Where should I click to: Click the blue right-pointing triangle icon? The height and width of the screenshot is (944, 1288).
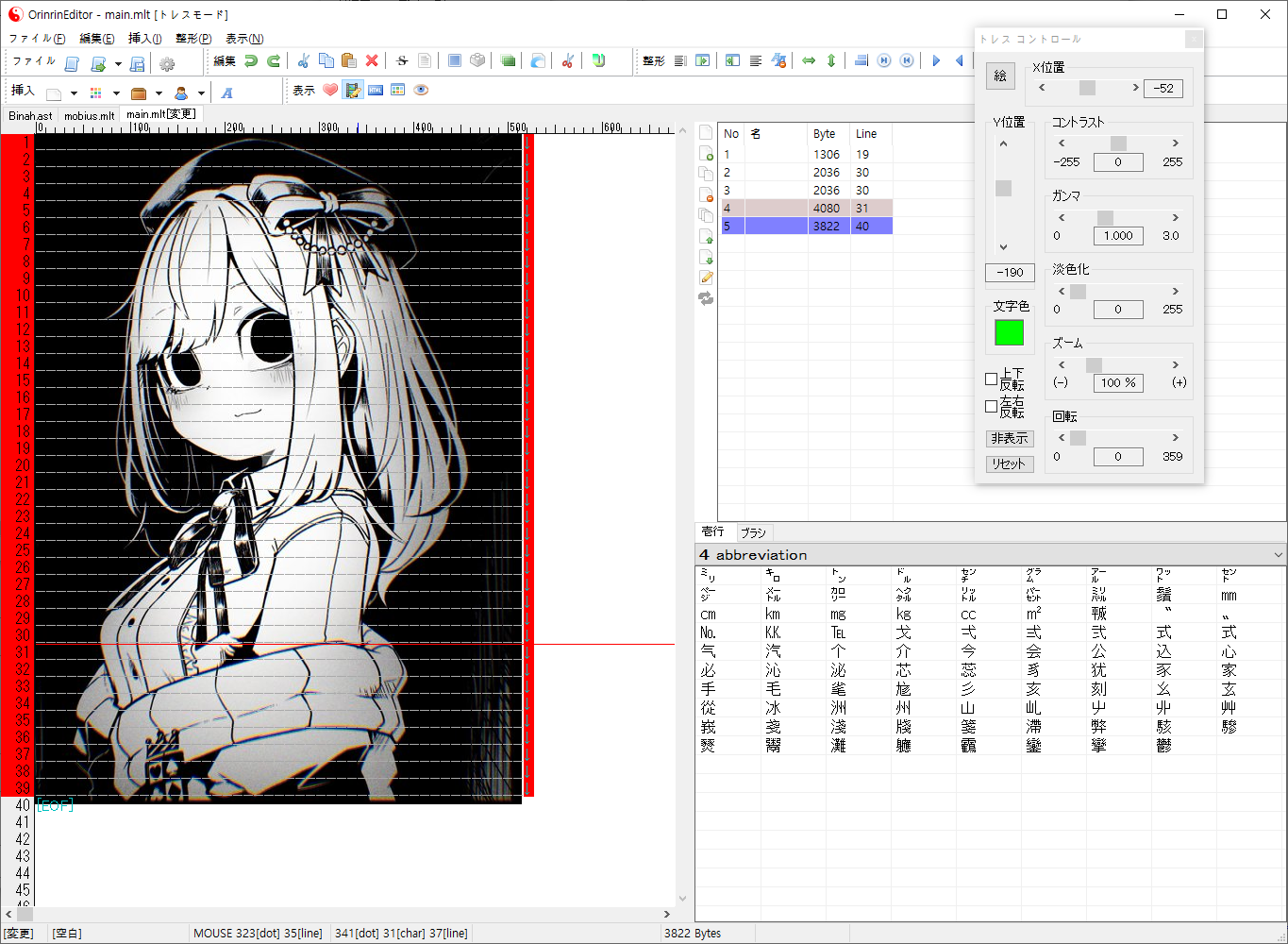tap(936, 61)
